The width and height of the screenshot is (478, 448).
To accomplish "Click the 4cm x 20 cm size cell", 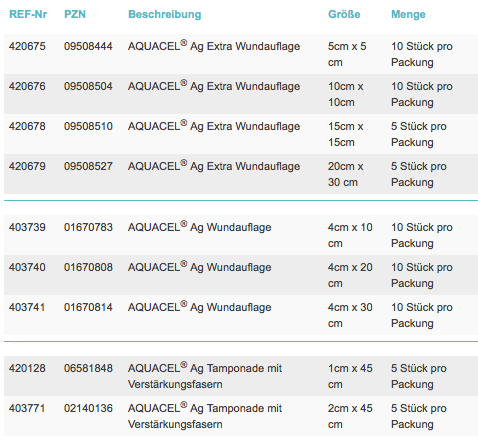I will coord(350,275).
